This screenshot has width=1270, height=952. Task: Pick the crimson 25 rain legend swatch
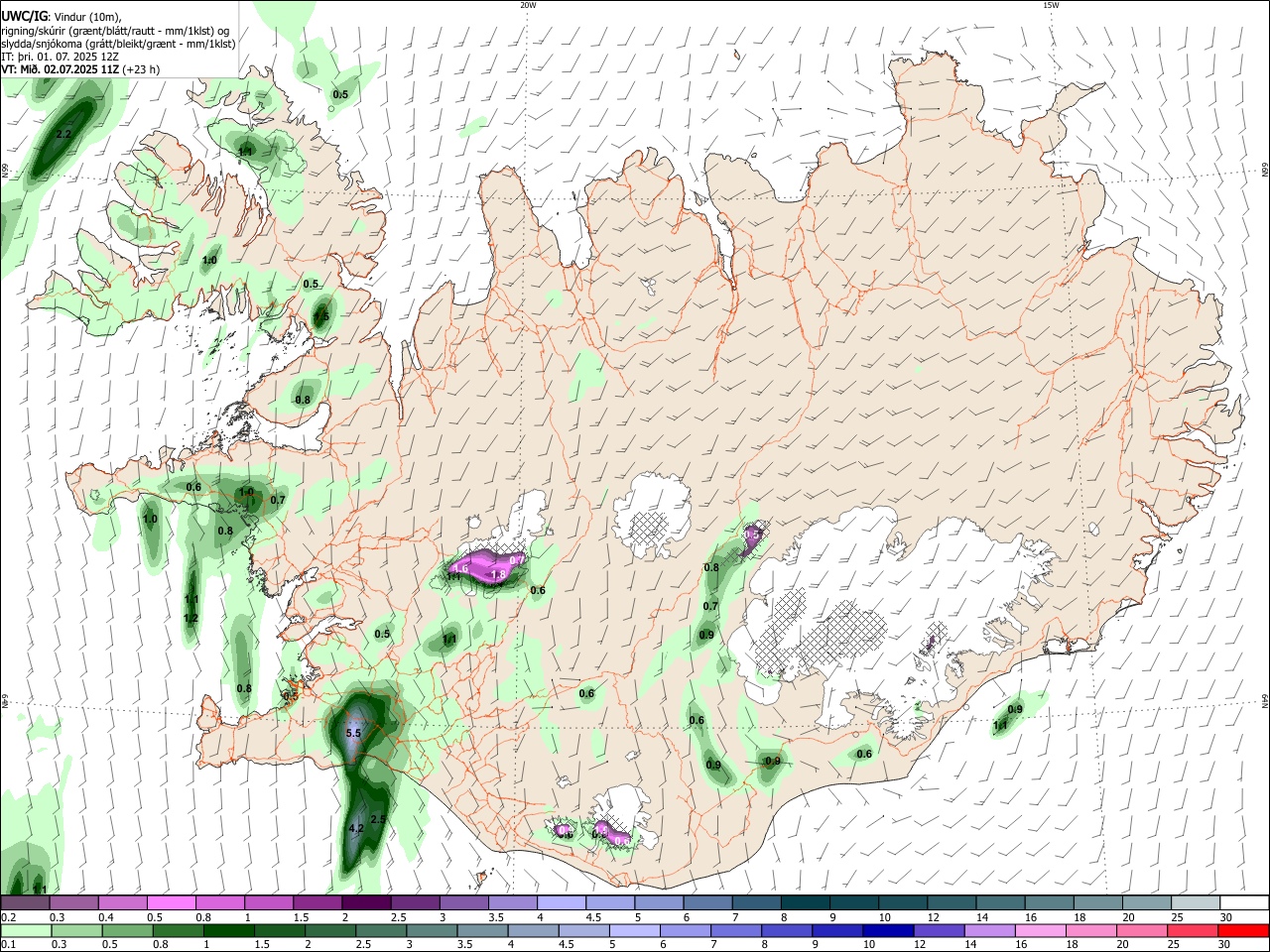(1192, 931)
